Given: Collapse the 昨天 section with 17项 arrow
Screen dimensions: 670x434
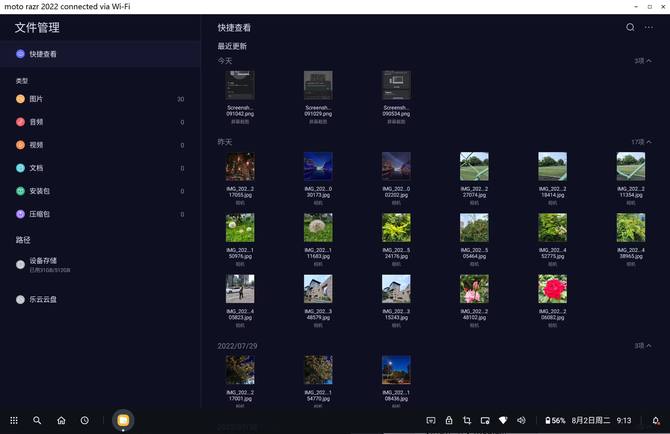Looking at the screenshot, I should click(x=641, y=142).
